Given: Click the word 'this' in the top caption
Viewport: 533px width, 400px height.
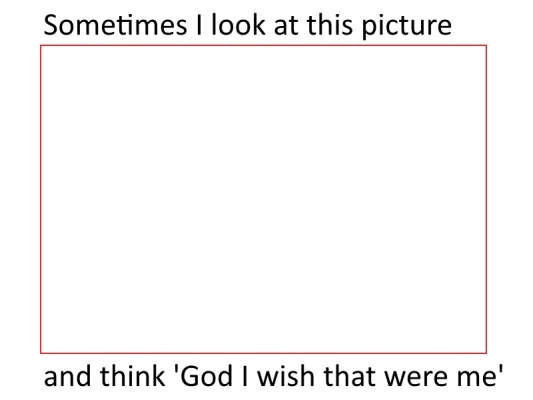Looking at the screenshot, I should click(330, 25).
